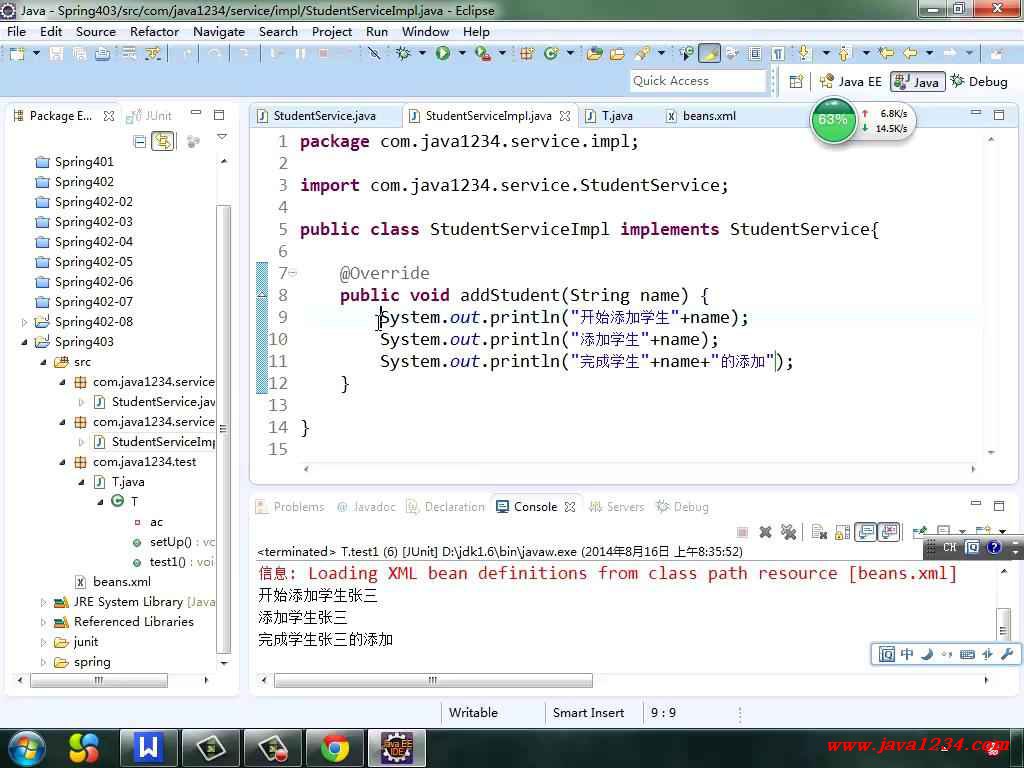Click the Skip All Breakpoints icon
The image size is (1024, 768).
click(374, 54)
